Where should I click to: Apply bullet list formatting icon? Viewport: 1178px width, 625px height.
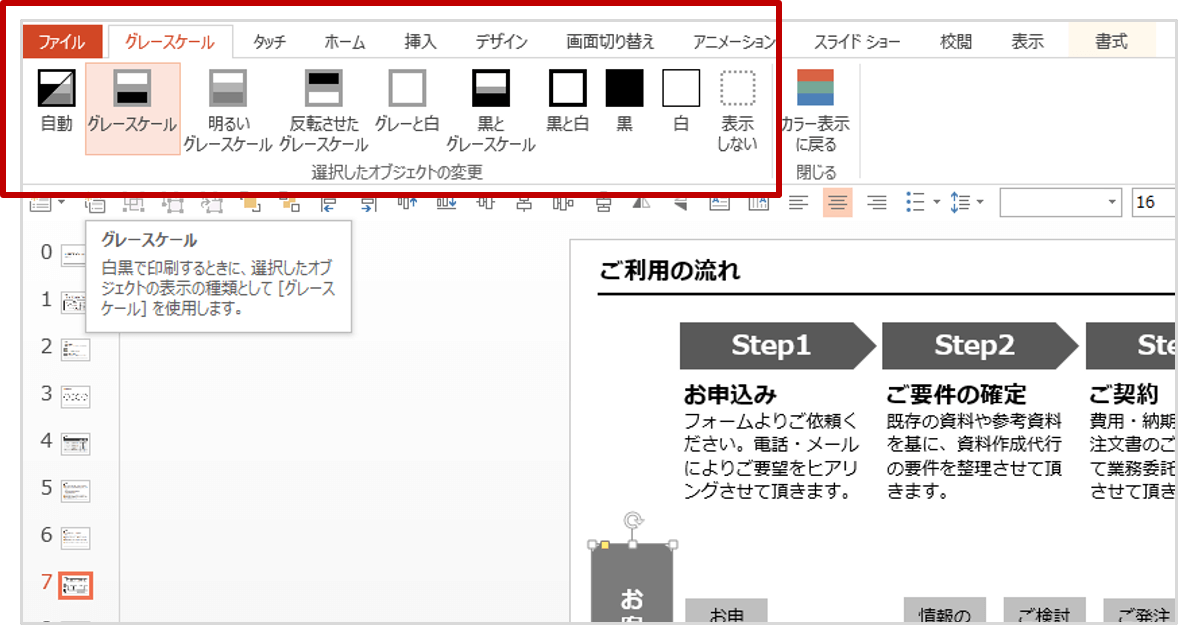tap(915, 203)
